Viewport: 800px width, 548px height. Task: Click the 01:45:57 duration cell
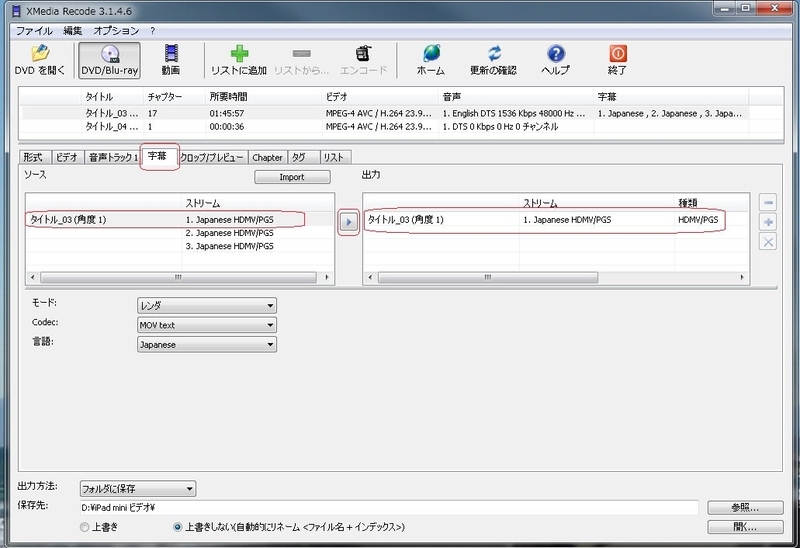tap(227, 113)
